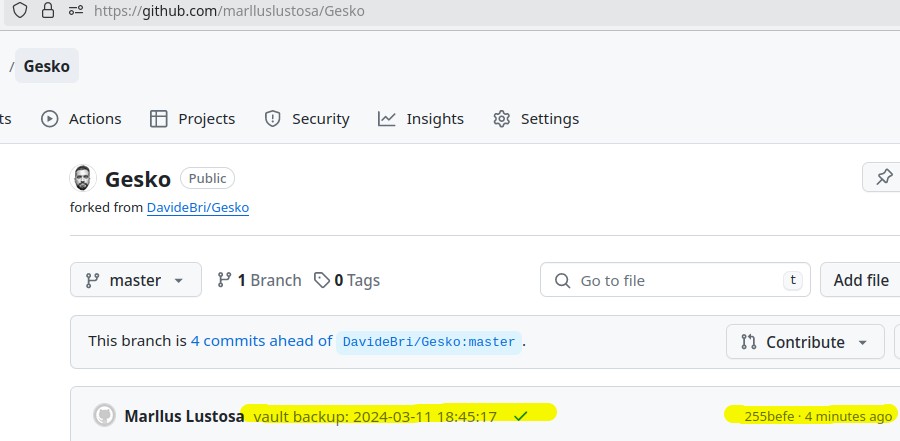Click the padlock site security icon
Image resolution: width=900 pixels, height=441 pixels.
[x=48, y=10]
